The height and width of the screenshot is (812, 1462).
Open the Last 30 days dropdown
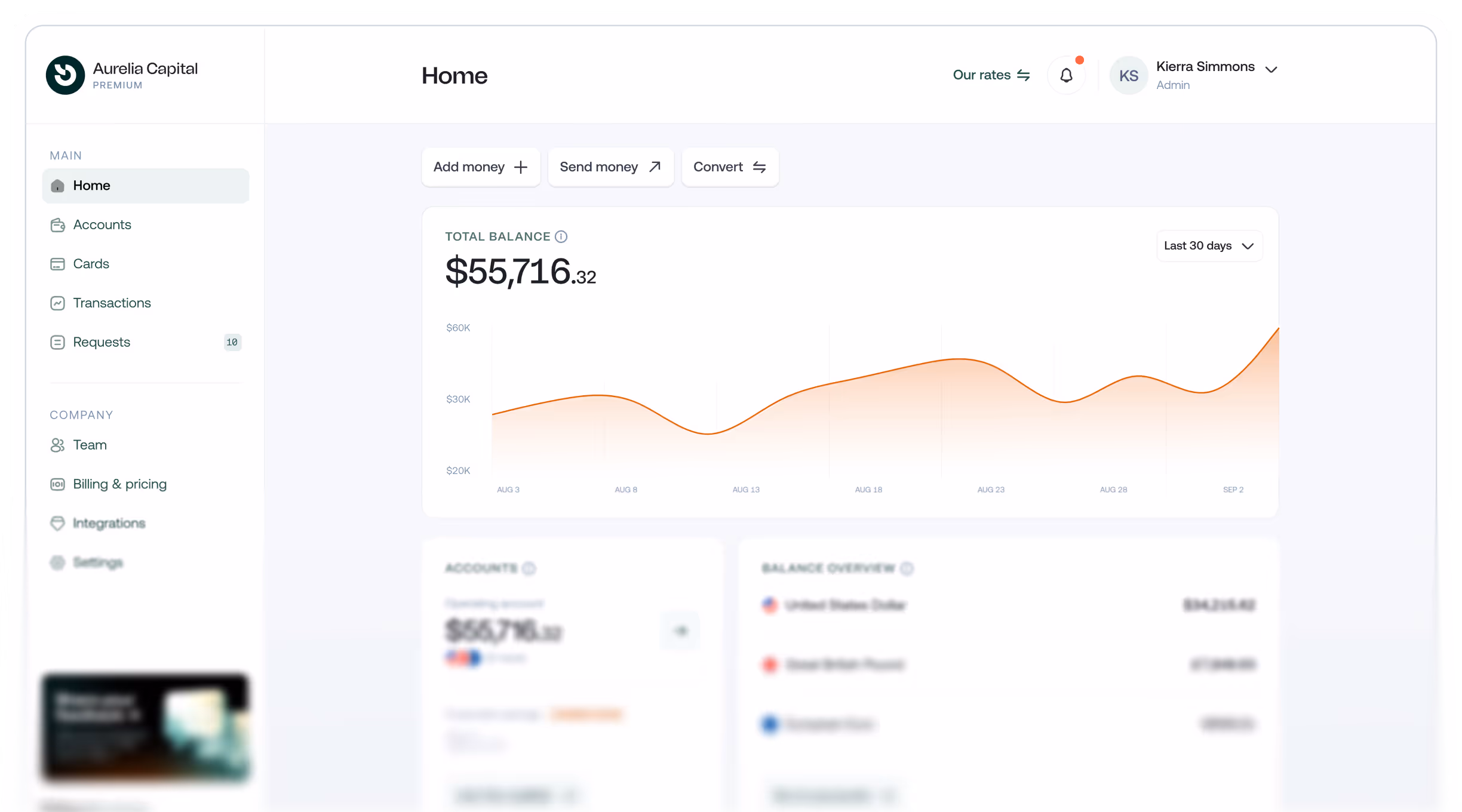click(1208, 245)
